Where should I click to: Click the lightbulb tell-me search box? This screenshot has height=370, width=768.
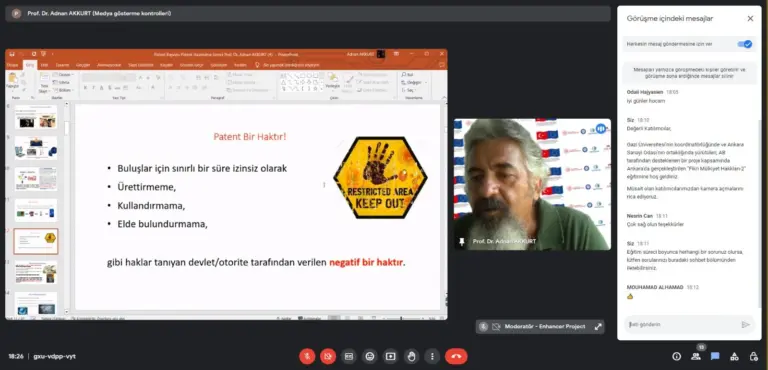pyautogui.click(x=287, y=65)
